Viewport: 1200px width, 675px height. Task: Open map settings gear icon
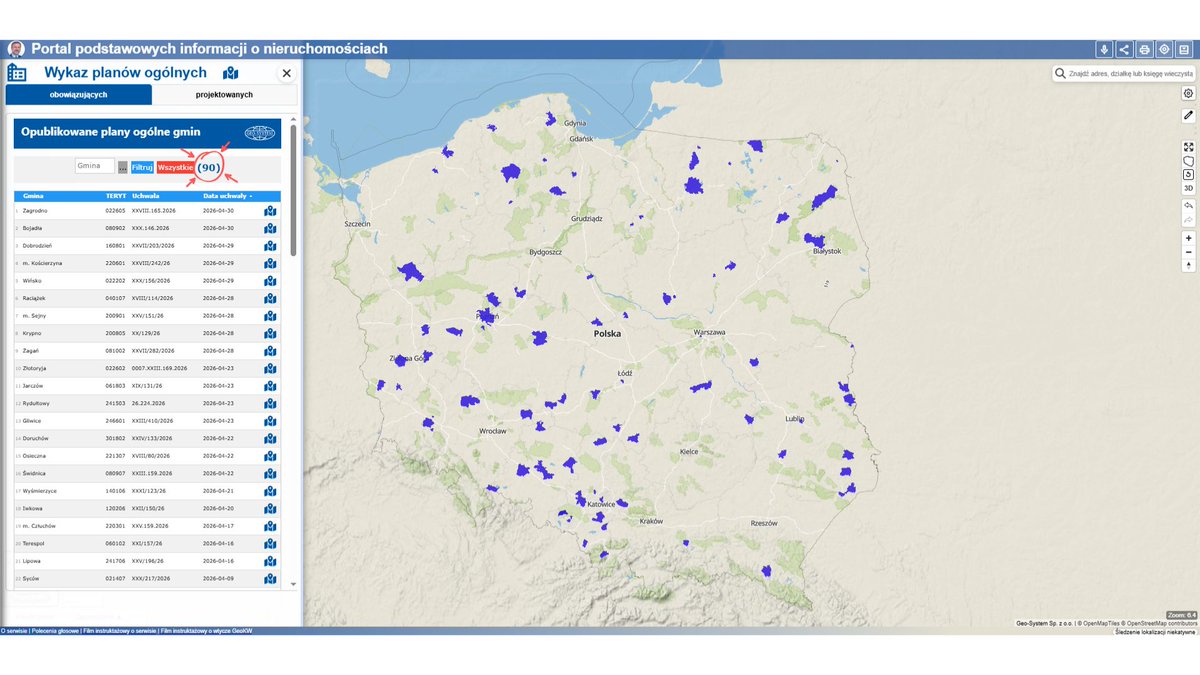point(1188,93)
